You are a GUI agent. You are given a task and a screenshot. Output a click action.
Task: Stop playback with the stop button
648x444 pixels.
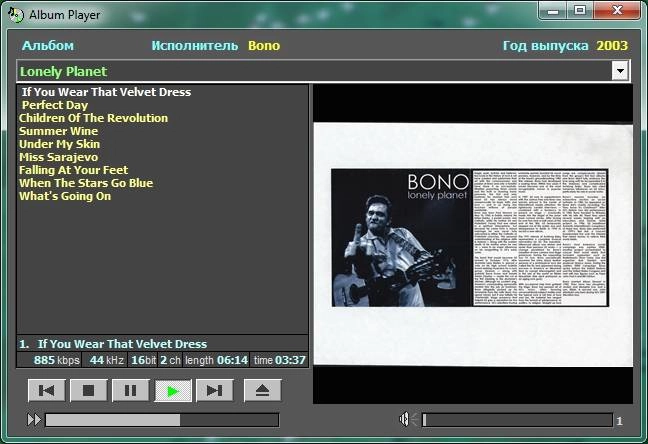(x=88, y=390)
